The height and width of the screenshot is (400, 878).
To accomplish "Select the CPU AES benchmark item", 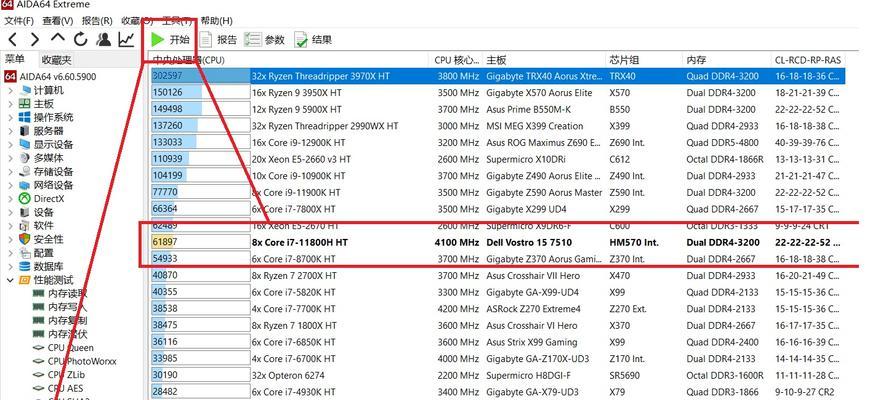I will pos(59,388).
